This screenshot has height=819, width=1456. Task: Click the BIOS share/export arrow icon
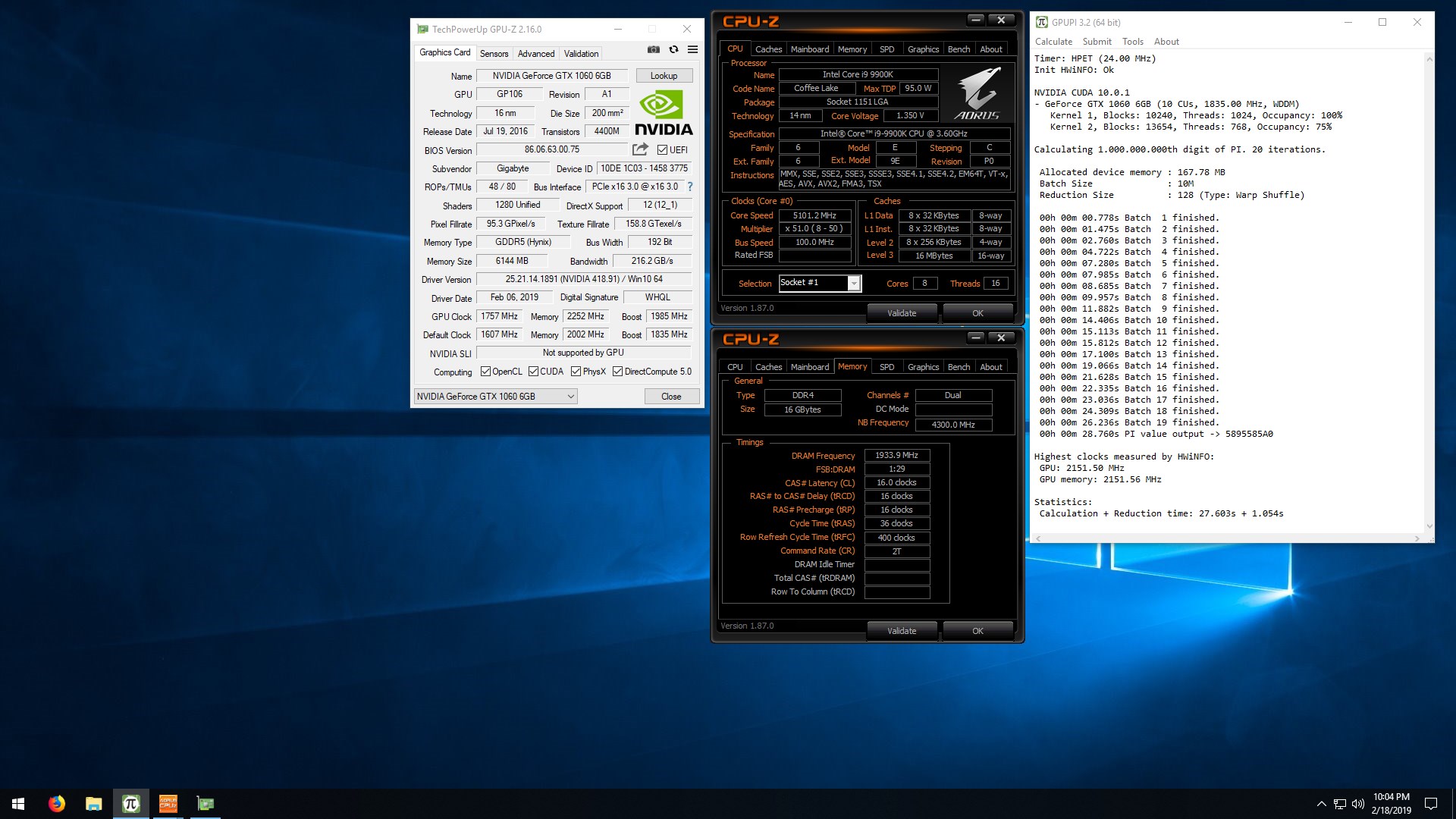click(640, 149)
